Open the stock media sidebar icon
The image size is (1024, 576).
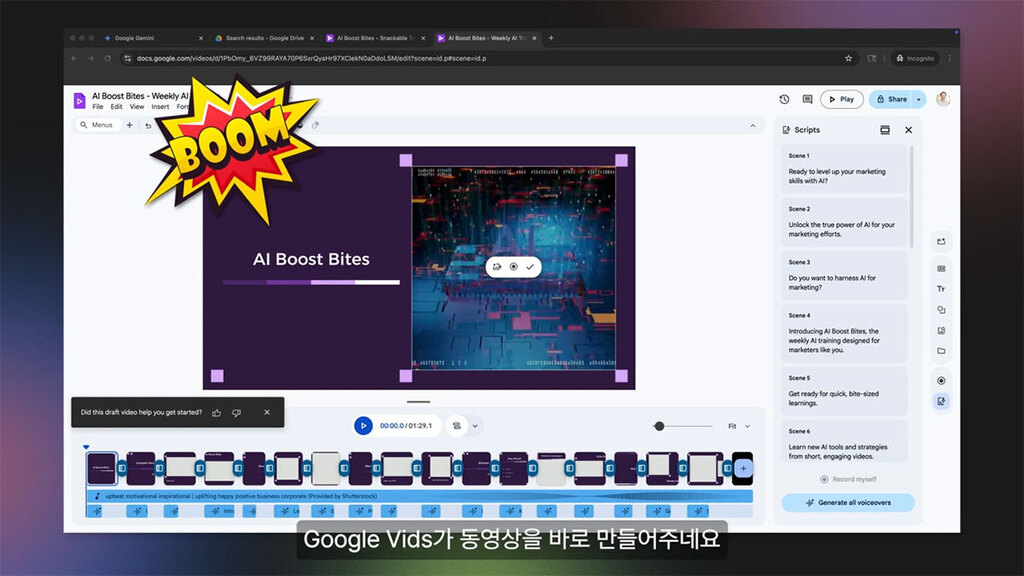941,330
